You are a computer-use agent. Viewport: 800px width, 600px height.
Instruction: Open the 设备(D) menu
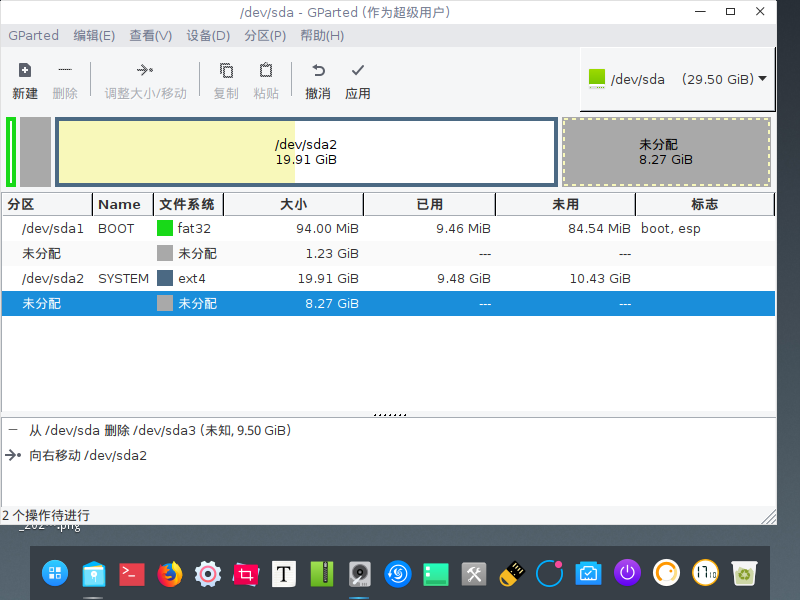pos(208,36)
